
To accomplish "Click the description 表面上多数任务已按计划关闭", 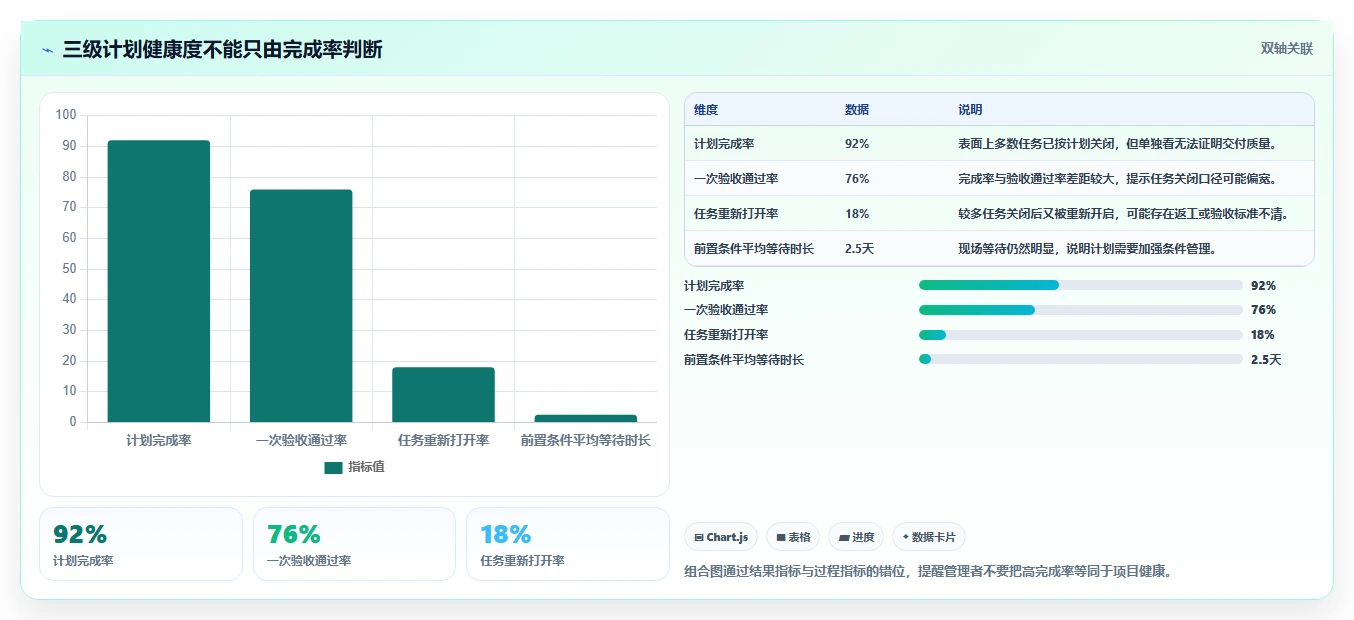I will click(1120, 144).
